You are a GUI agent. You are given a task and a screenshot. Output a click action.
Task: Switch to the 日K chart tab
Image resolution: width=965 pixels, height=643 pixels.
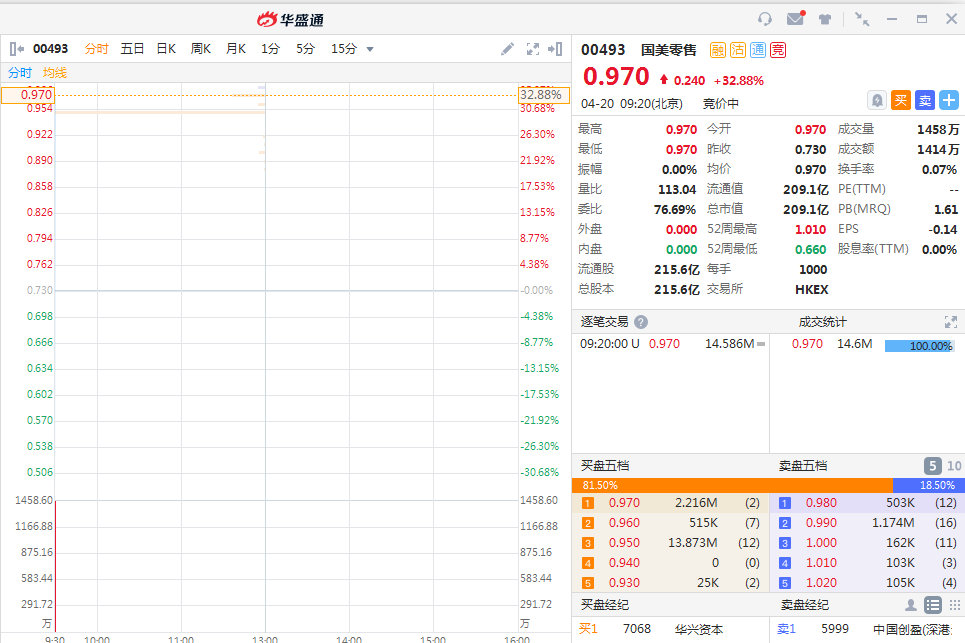(x=166, y=49)
